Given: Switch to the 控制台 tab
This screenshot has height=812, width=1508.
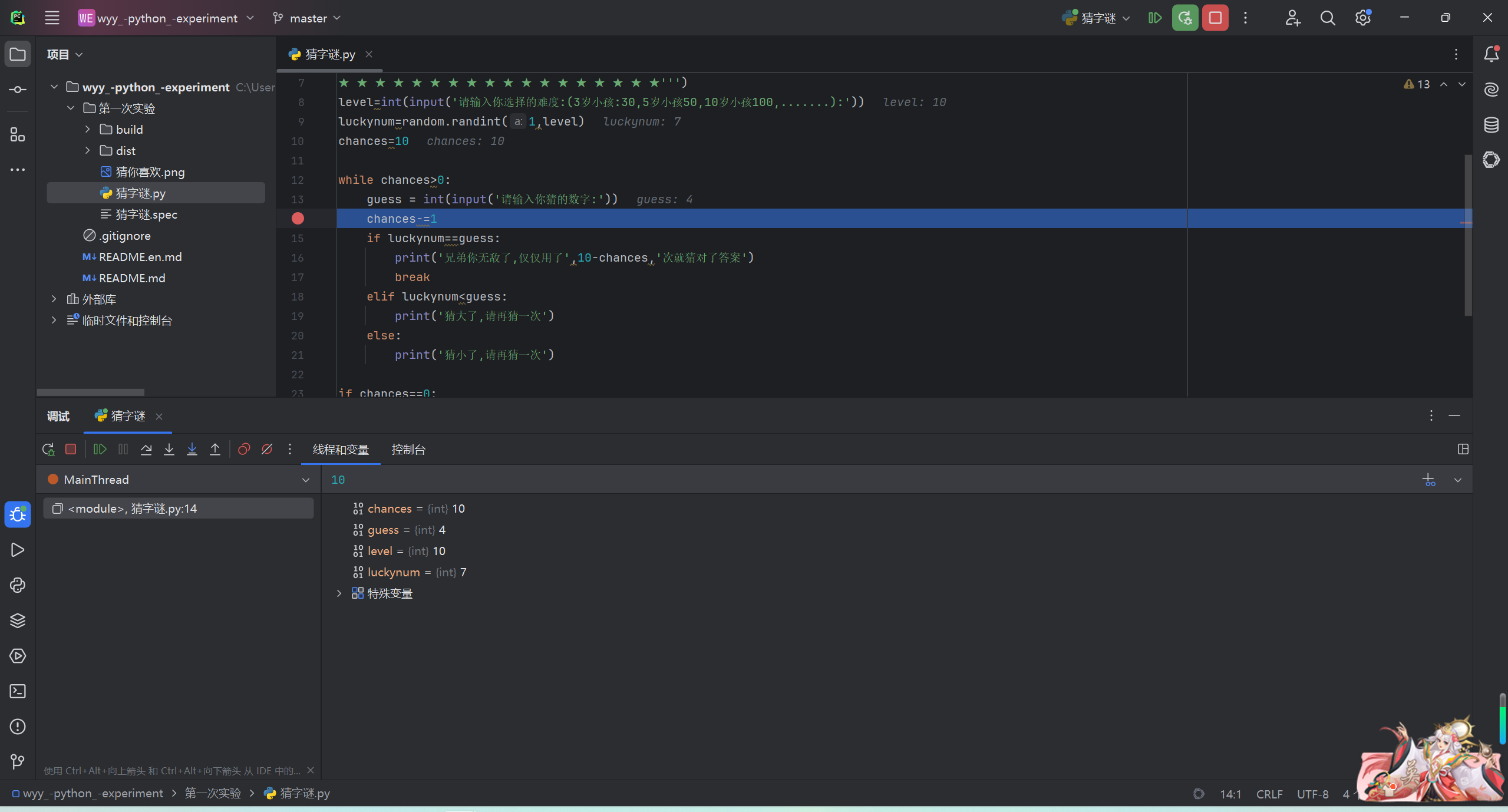Looking at the screenshot, I should (x=408, y=450).
